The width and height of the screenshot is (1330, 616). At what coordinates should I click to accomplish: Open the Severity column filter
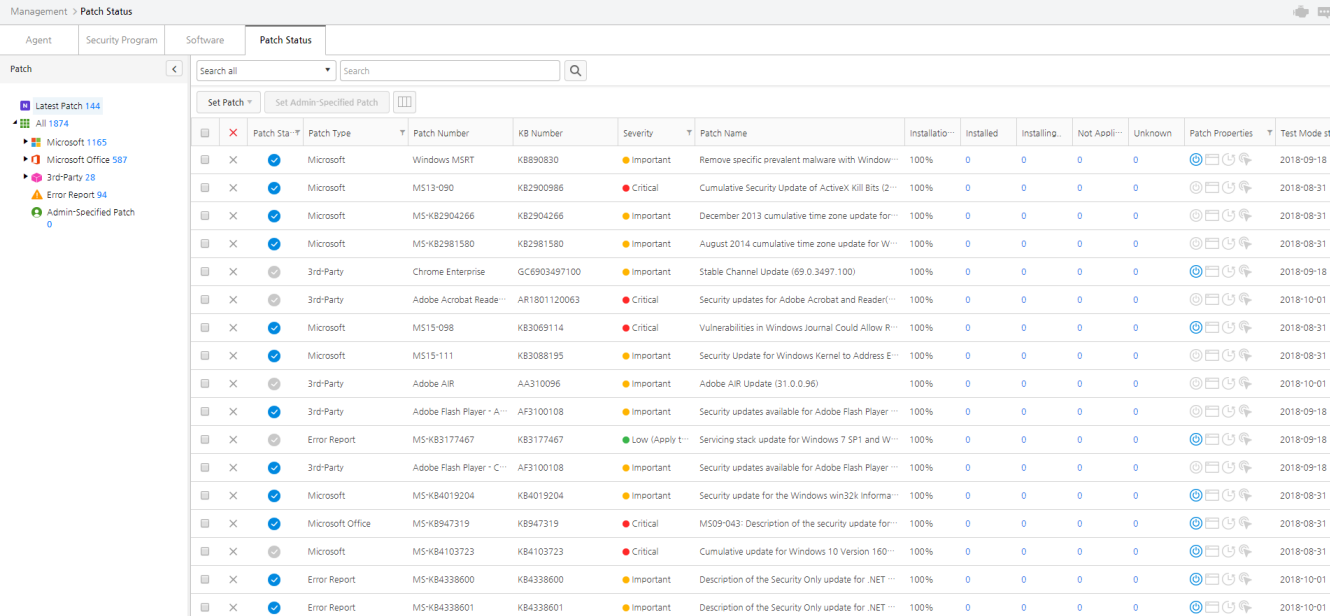[689, 133]
